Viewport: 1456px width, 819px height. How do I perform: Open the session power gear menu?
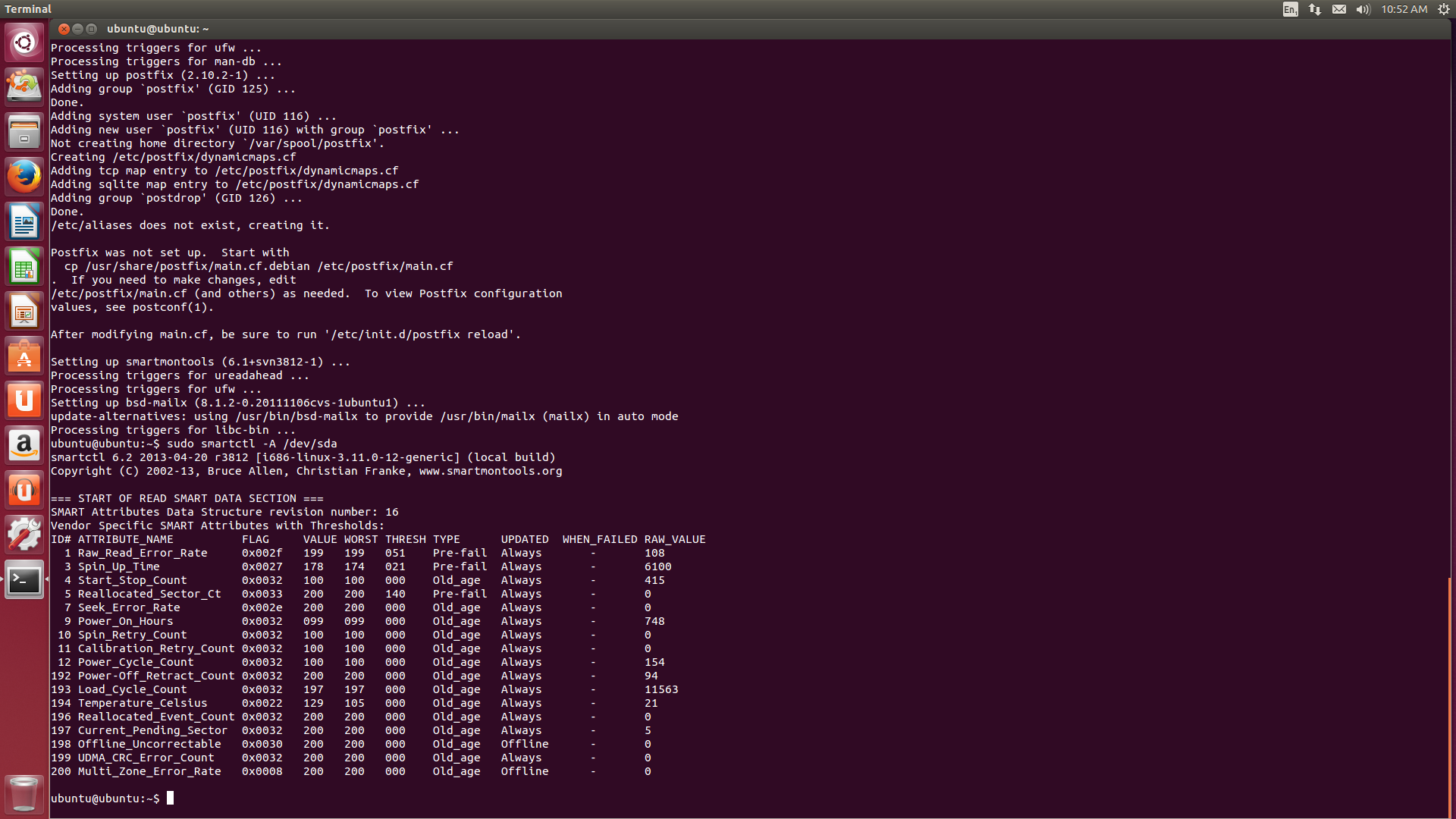coord(1444,9)
